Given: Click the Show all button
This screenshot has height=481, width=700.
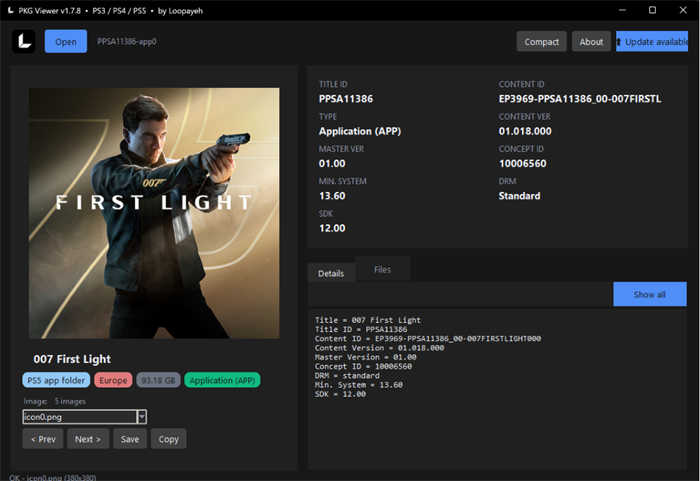Looking at the screenshot, I should point(650,294).
